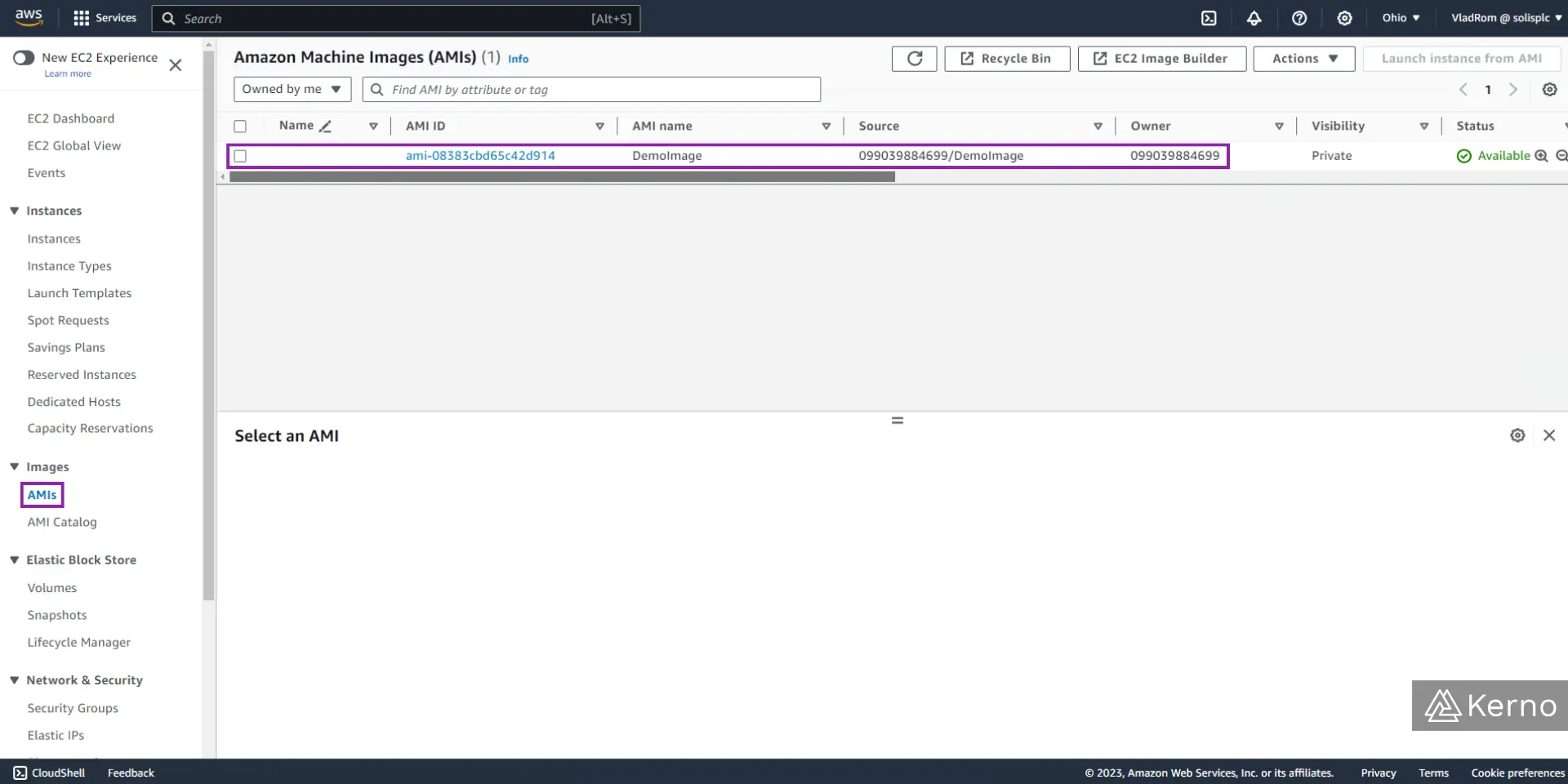Click the table horizontal scrollbar
Image resolution: width=1568 pixels, height=784 pixels.
pos(562,176)
